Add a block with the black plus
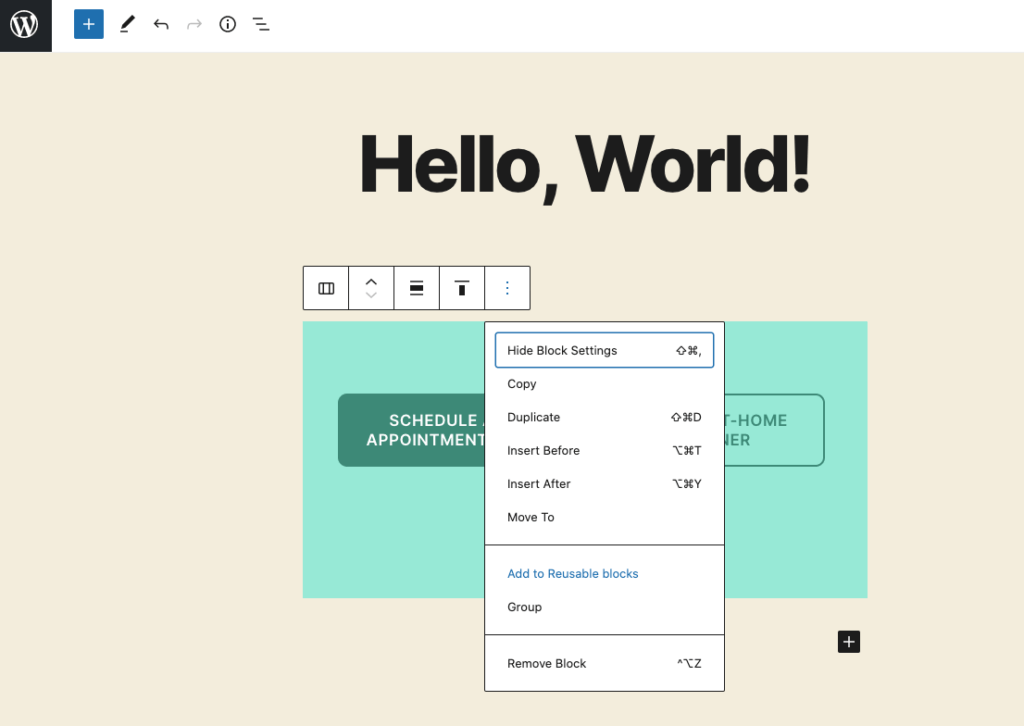 [x=849, y=642]
